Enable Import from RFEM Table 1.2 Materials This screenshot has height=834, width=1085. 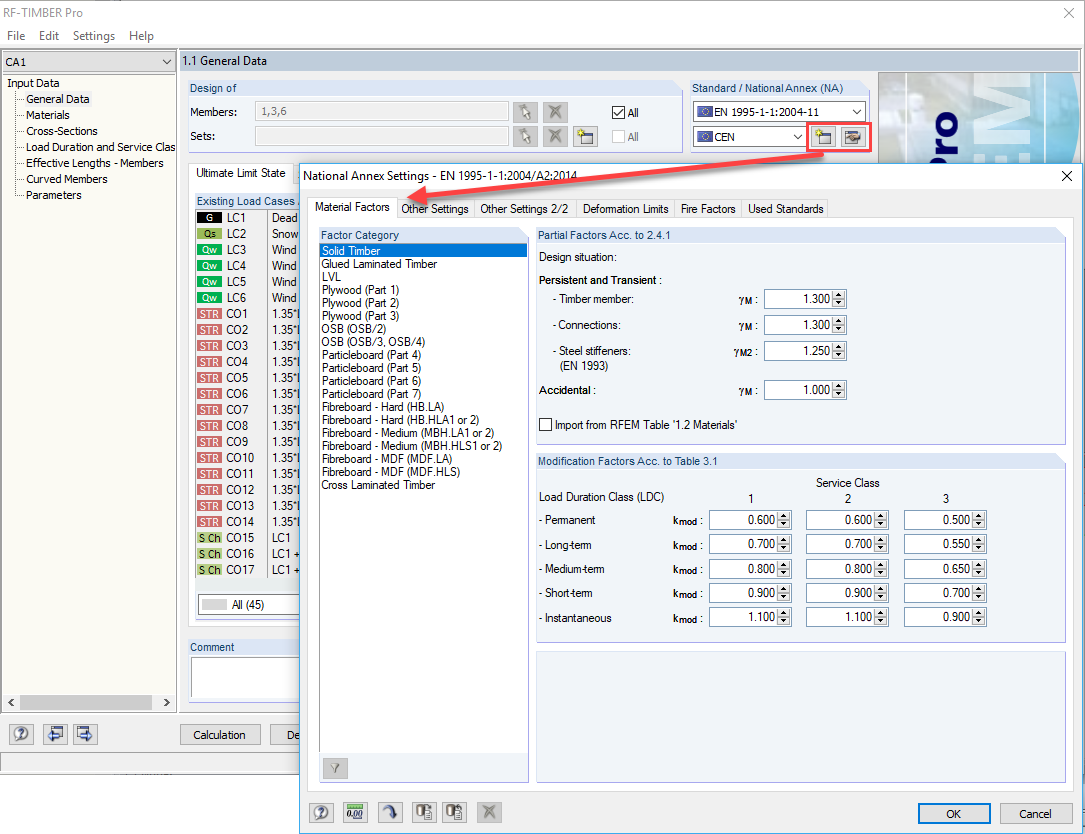(546, 424)
